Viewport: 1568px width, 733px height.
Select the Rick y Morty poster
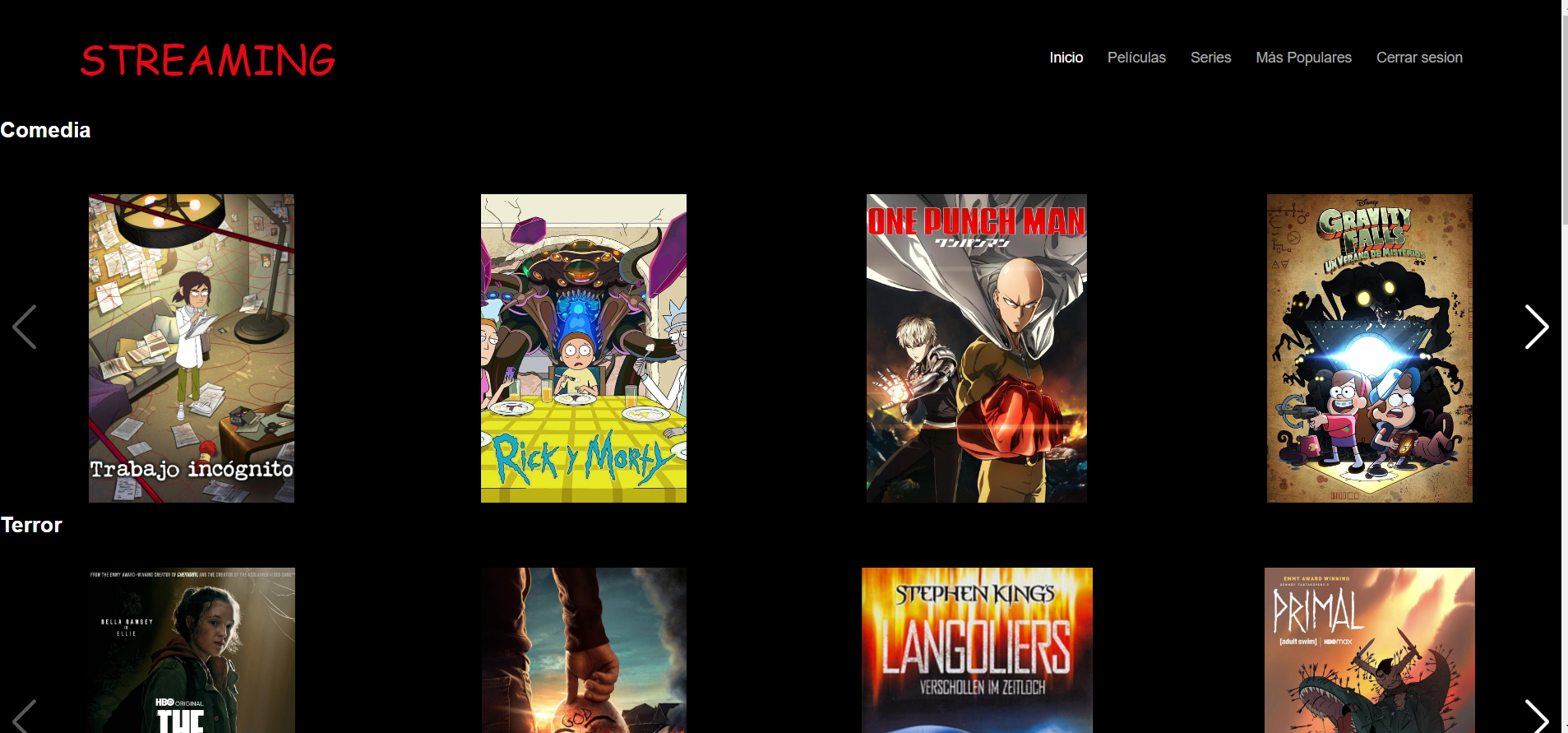(x=583, y=348)
